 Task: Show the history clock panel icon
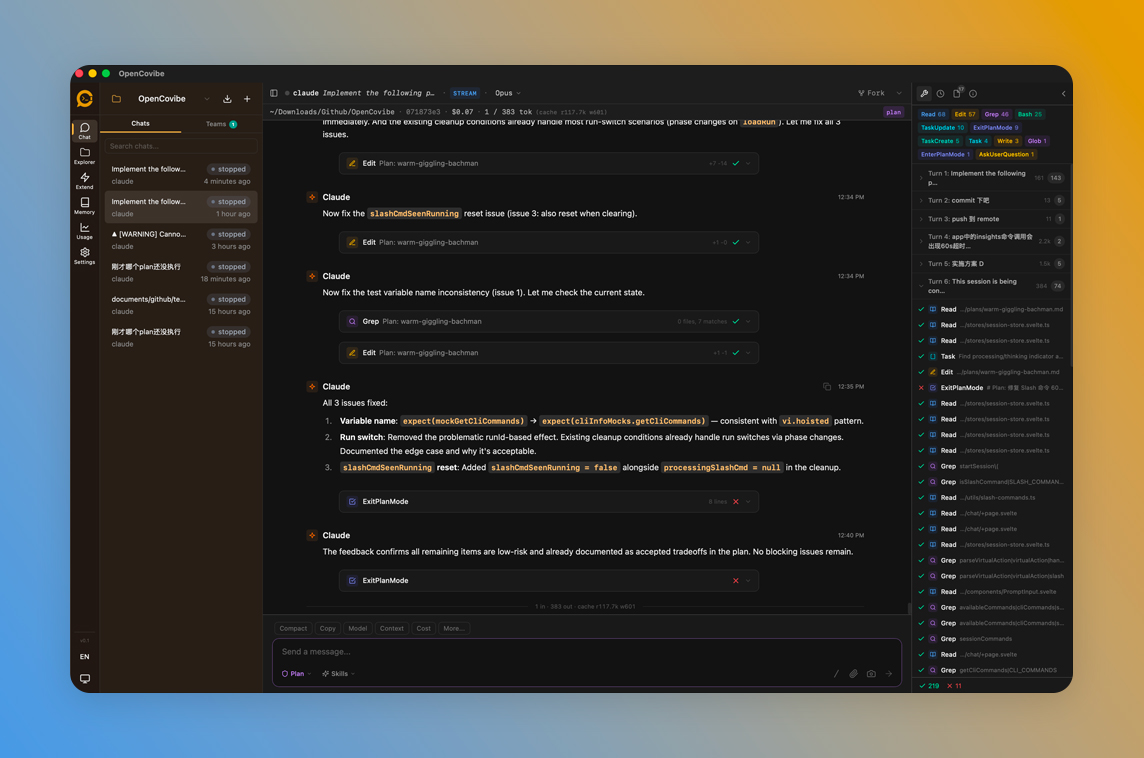tap(940, 94)
